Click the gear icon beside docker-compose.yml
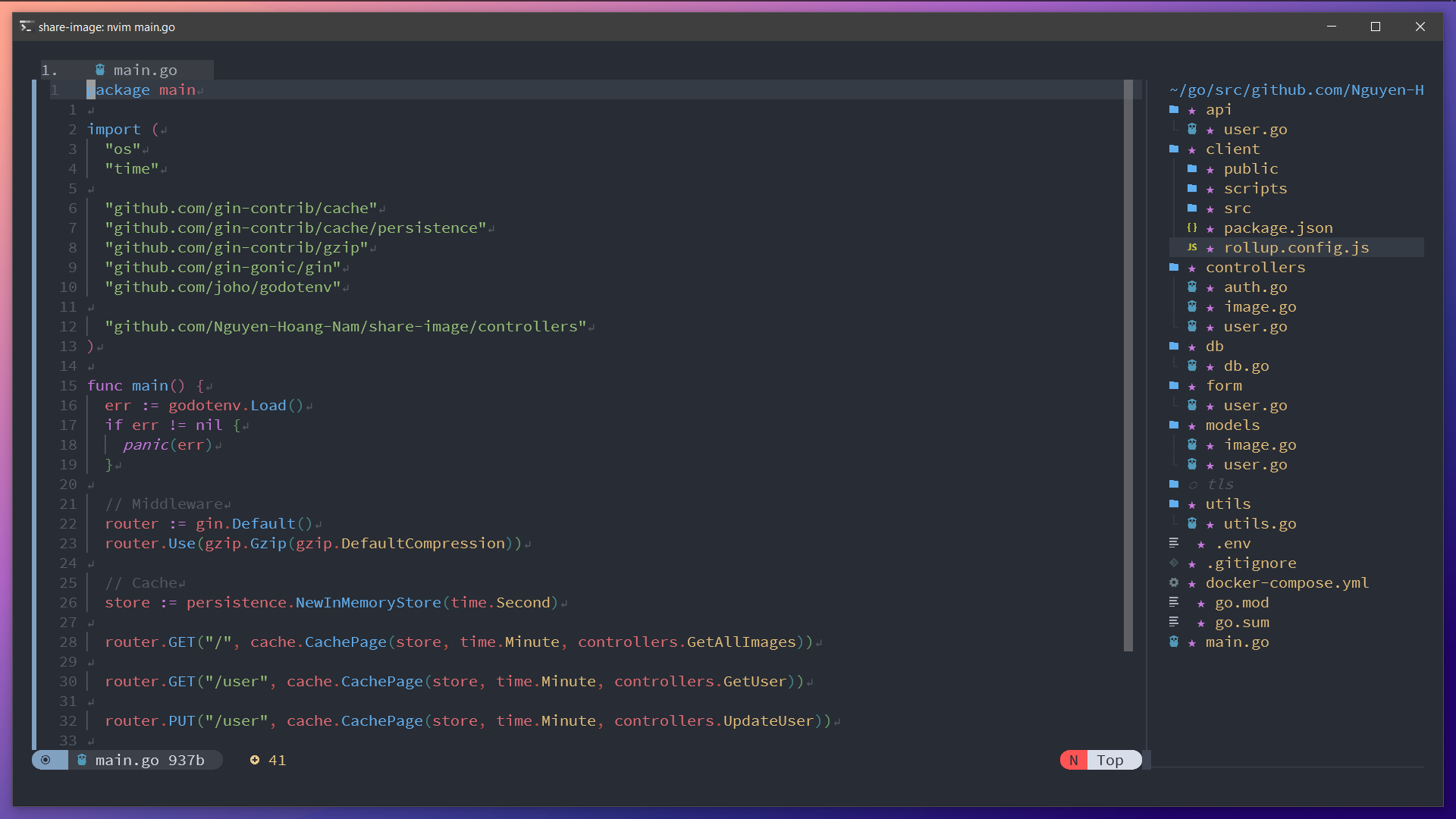 [1174, 582]
